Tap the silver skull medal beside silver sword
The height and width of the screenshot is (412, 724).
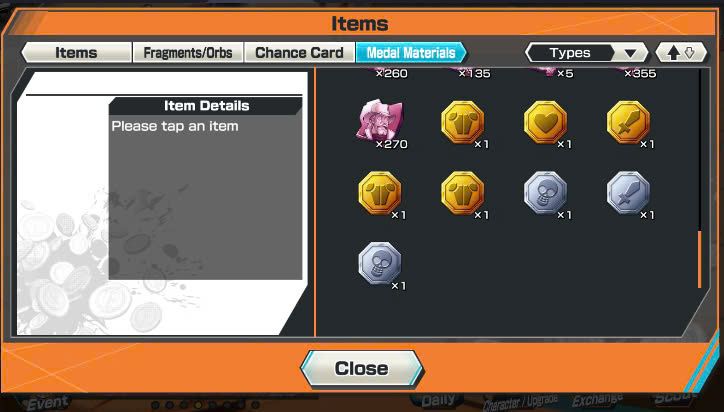545,193
